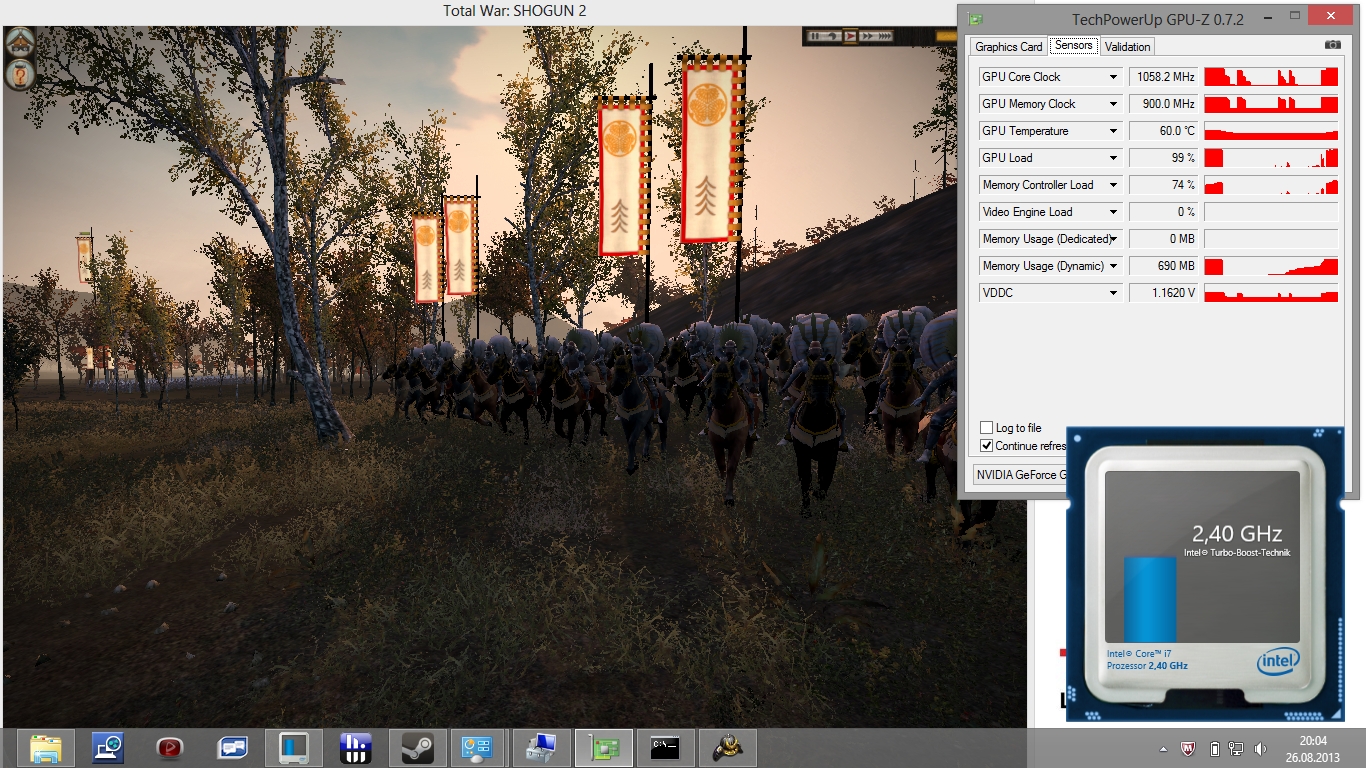Open the question mark help icon in Shogun 2
Viewport: 1366px width, 768px height.
pyautogui.click(x=21, y=75)
